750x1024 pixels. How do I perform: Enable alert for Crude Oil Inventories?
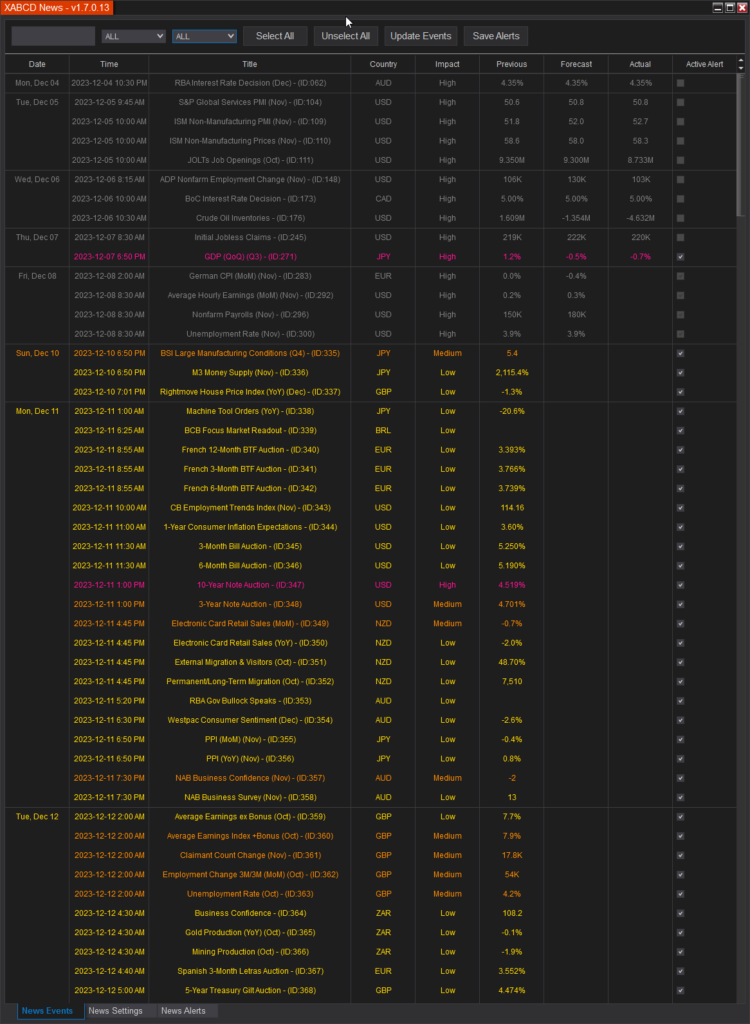pyautogui.click(x=680, y=218)
